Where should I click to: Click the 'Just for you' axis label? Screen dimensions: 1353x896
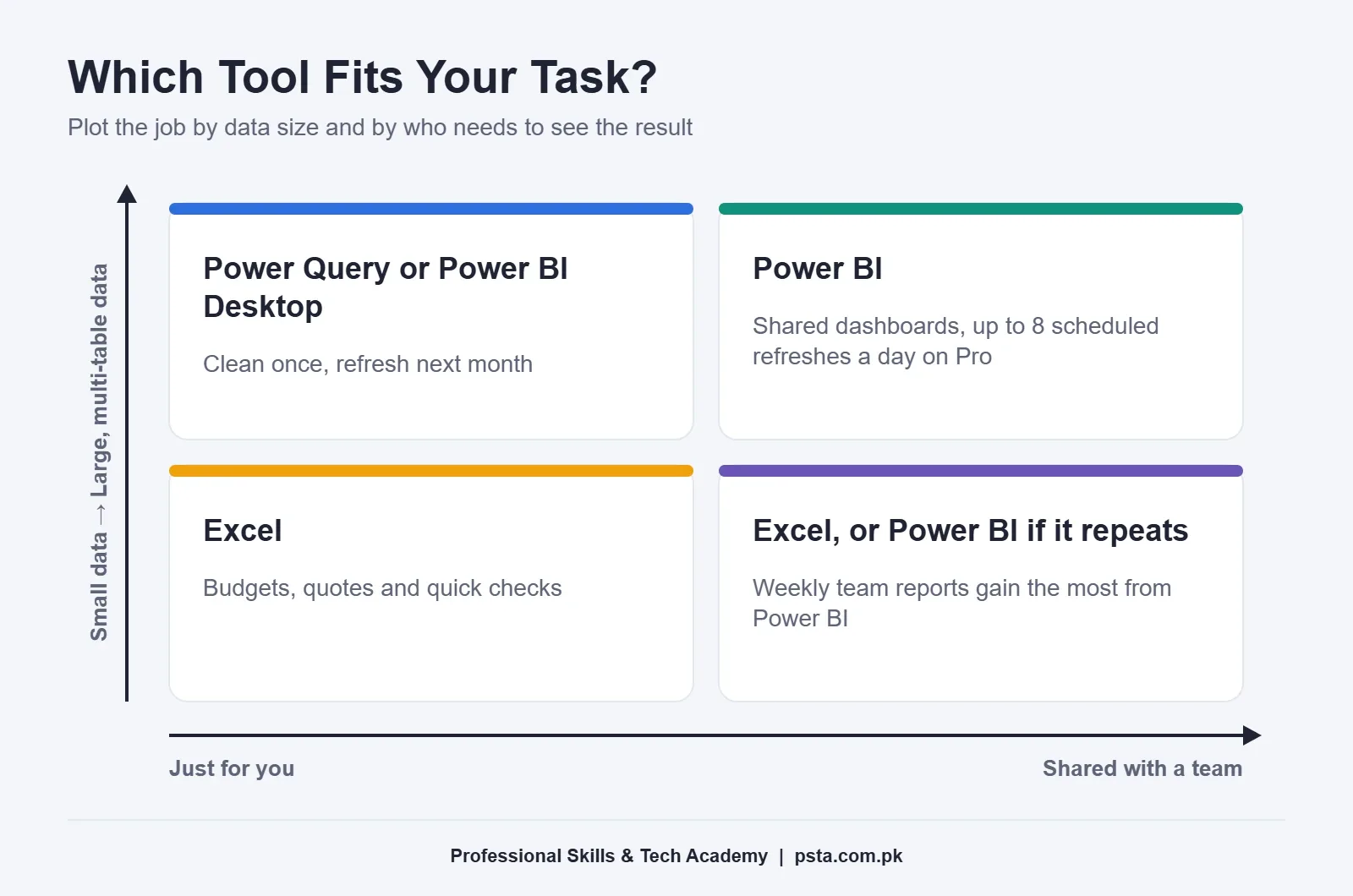point(232,768)
